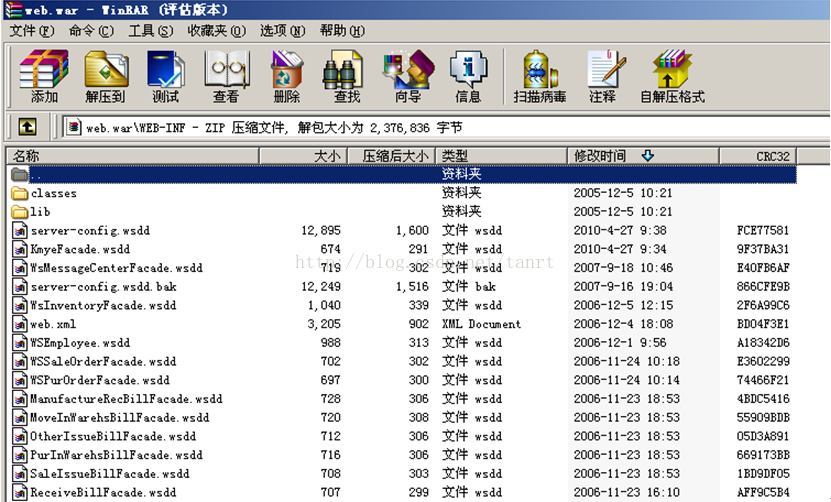831x502 pixels.
Task: Click 自解压格式 (SFX) icon
Action: click(x=672, y=76)
